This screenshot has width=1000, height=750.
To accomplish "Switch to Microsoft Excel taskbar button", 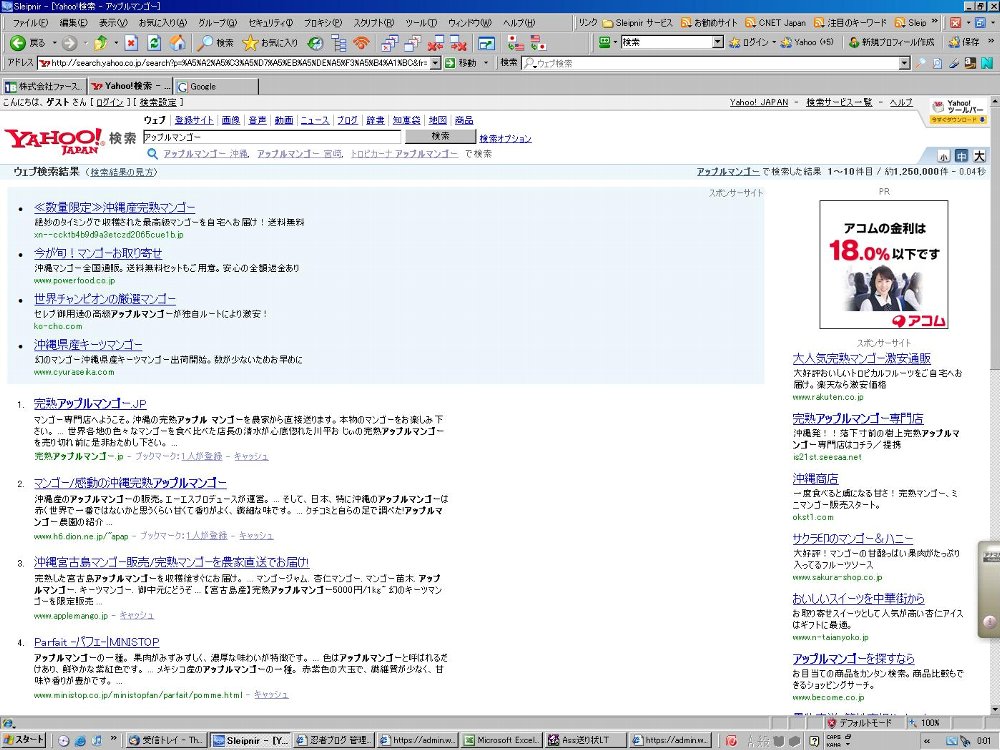I will [501, 740].
